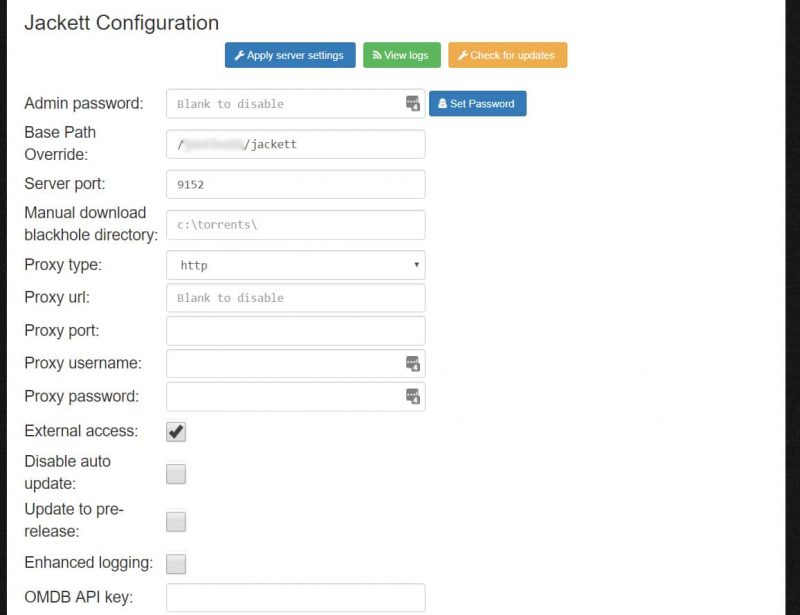Turn on Enhanced logging

[175, 564]
